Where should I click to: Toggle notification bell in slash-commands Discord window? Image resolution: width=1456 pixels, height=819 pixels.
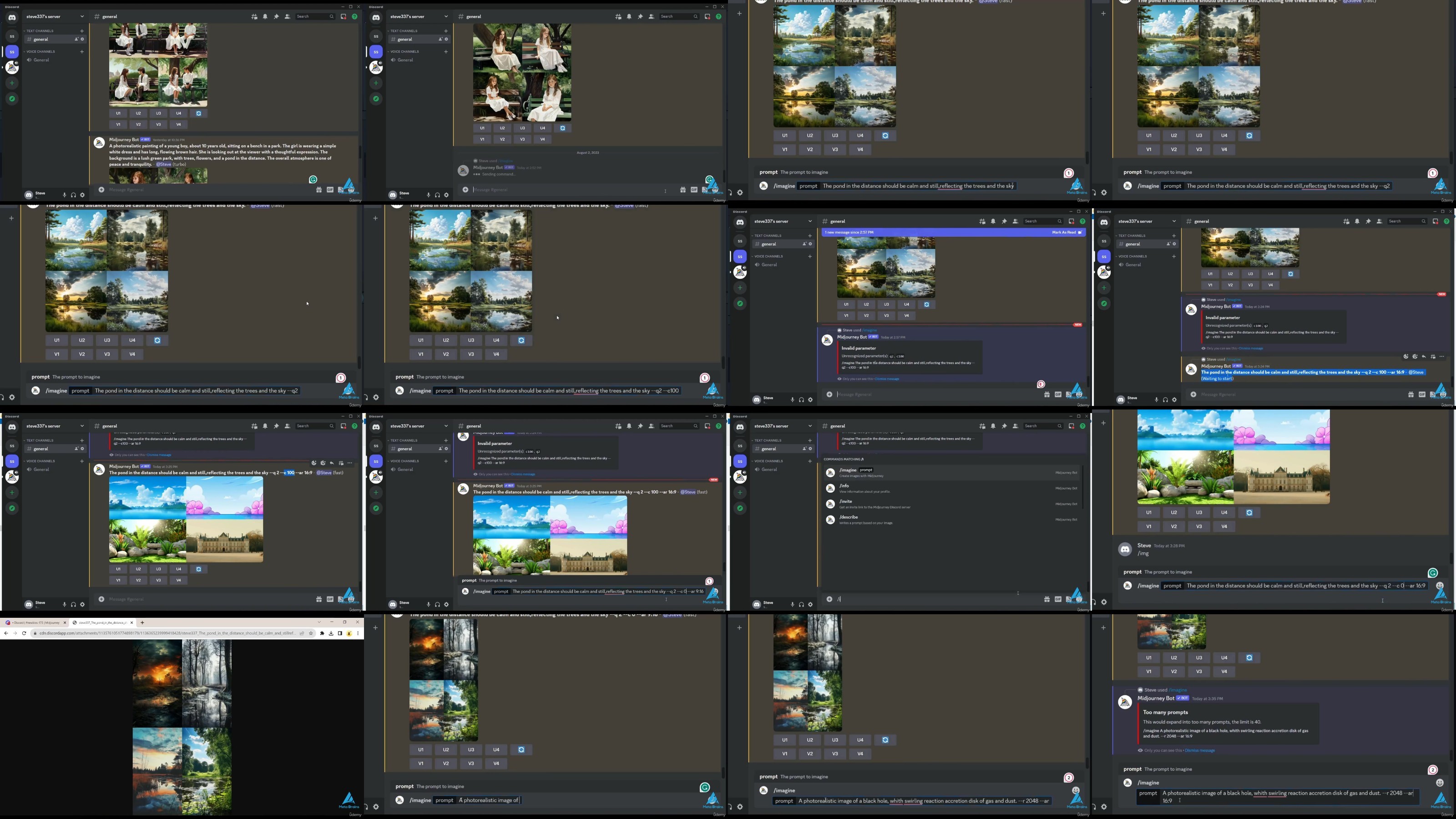pyautogui.click(x=993, y=425)
